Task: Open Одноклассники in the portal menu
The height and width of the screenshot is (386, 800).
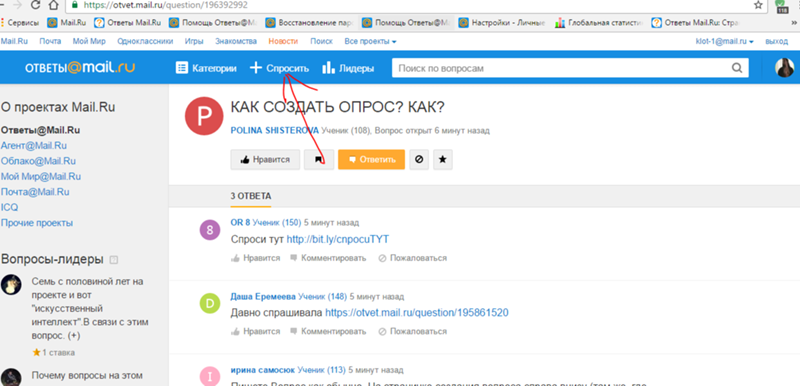Action: [x=145, y=41]
